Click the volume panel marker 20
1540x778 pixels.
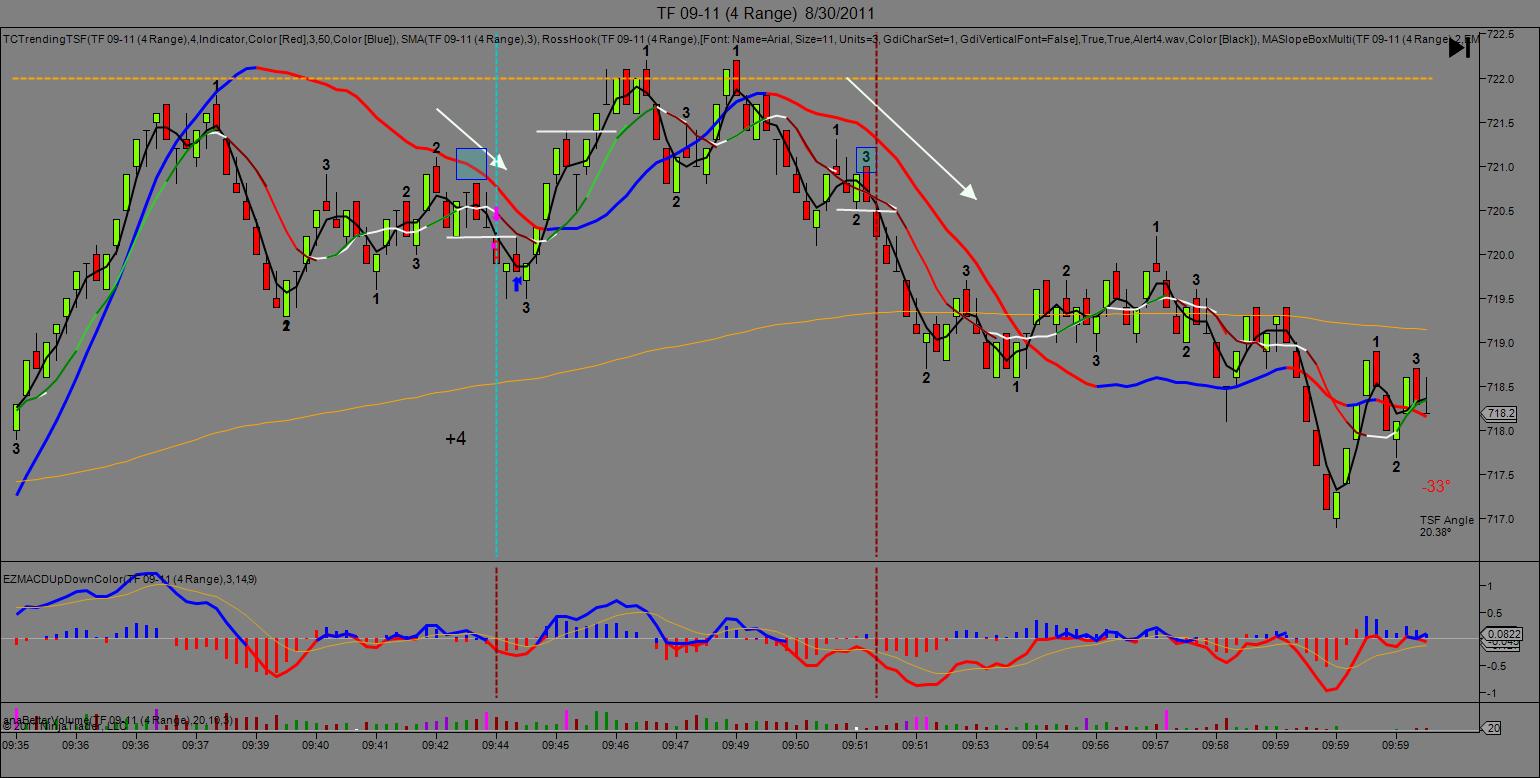[1493, 728]
